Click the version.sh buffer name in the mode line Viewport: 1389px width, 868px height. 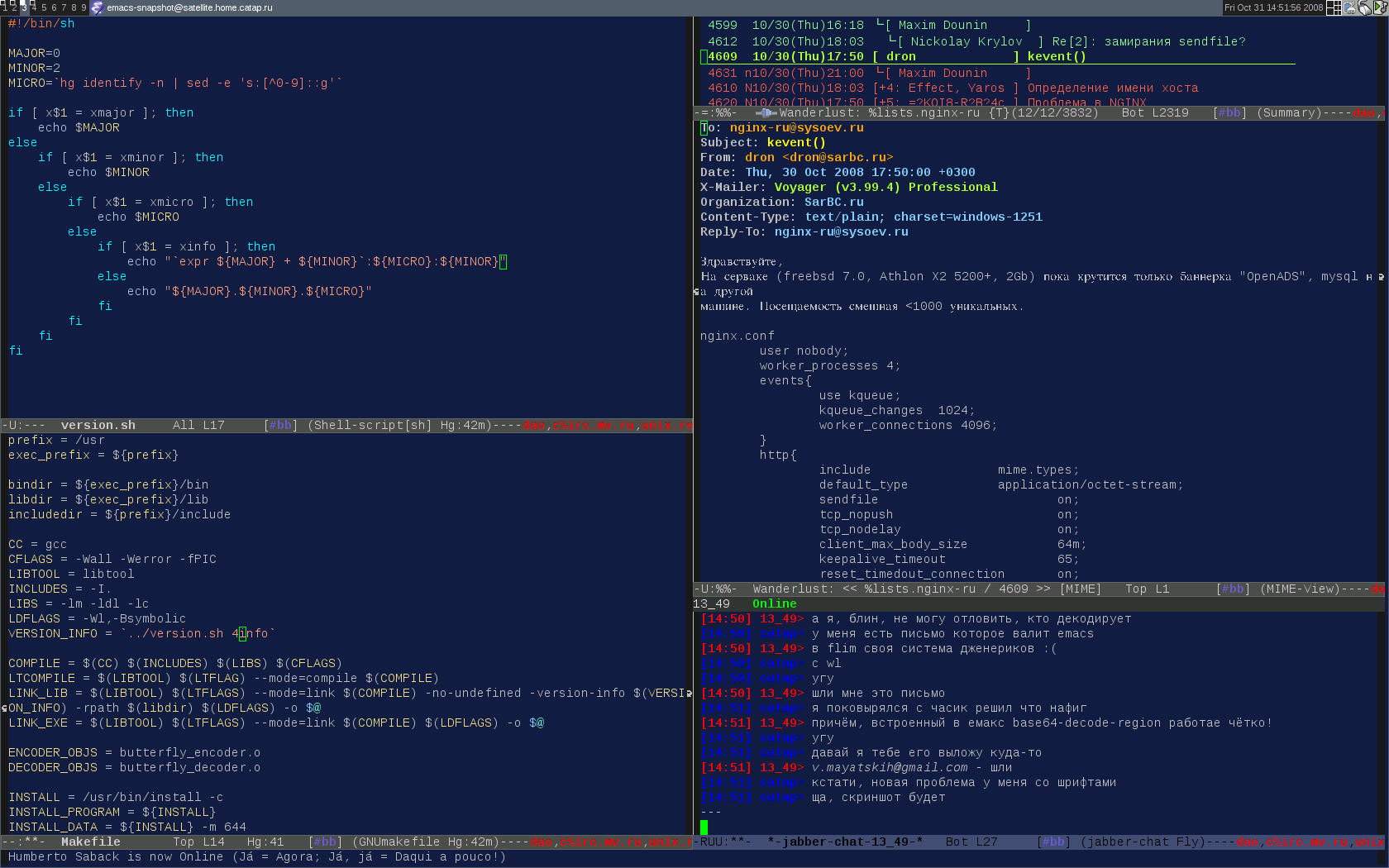pos(98,425)
